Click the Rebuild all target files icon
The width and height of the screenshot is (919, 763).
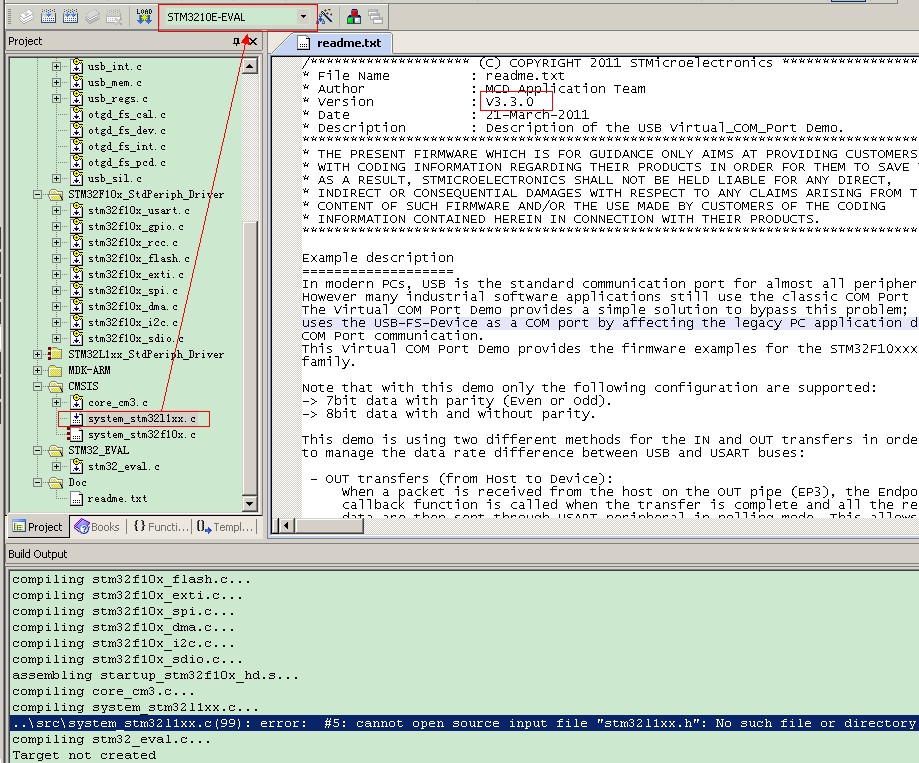click(x=70, y=17)
